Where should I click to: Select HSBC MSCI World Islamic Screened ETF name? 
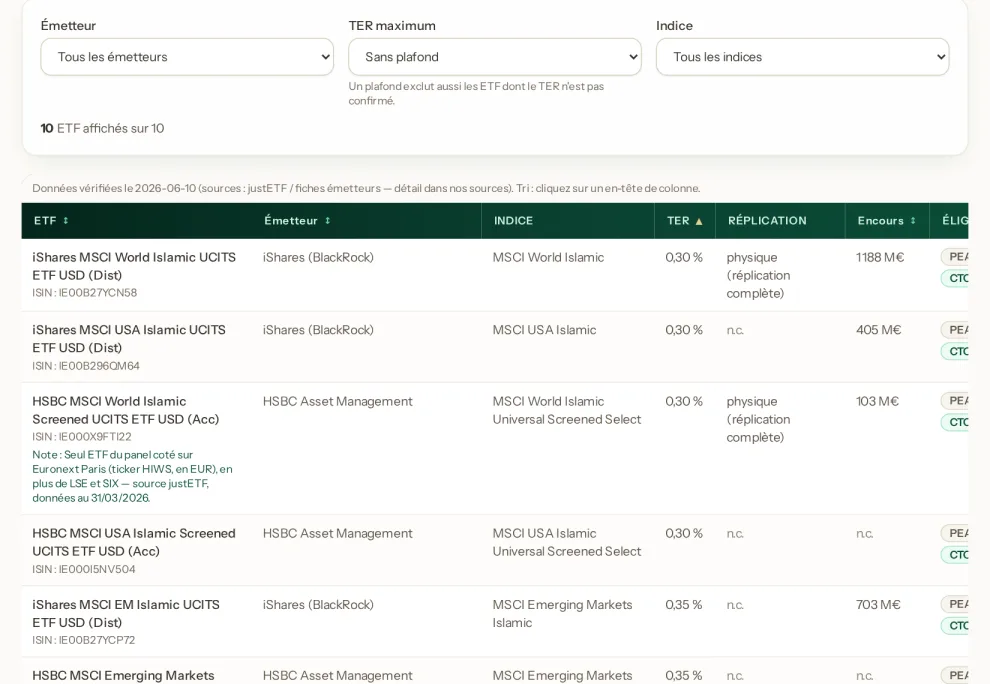pos(126,410)
